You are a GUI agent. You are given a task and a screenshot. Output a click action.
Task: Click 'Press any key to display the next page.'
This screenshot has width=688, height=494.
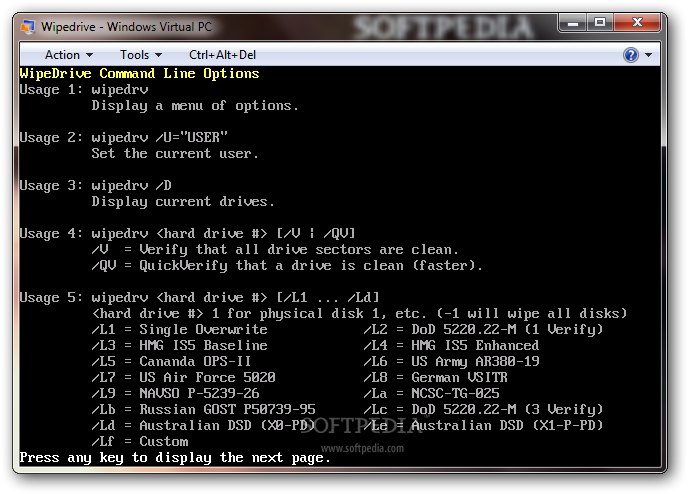tap(175, 458)
